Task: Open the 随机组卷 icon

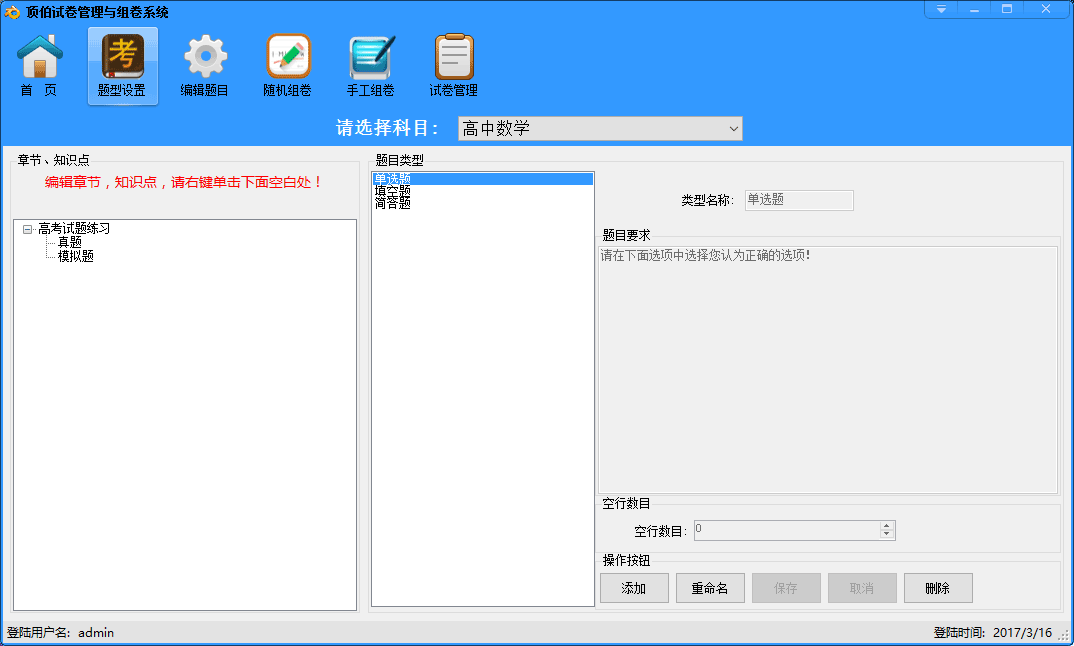Action: tap(288, 66)
